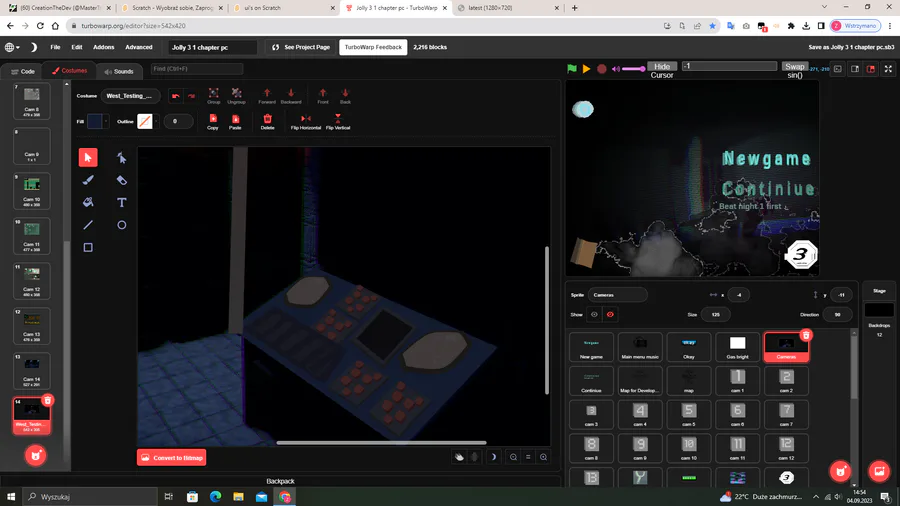Screen dimensions: 900x506
Task: Click See Project Page button
Action: tap(301, 47)
